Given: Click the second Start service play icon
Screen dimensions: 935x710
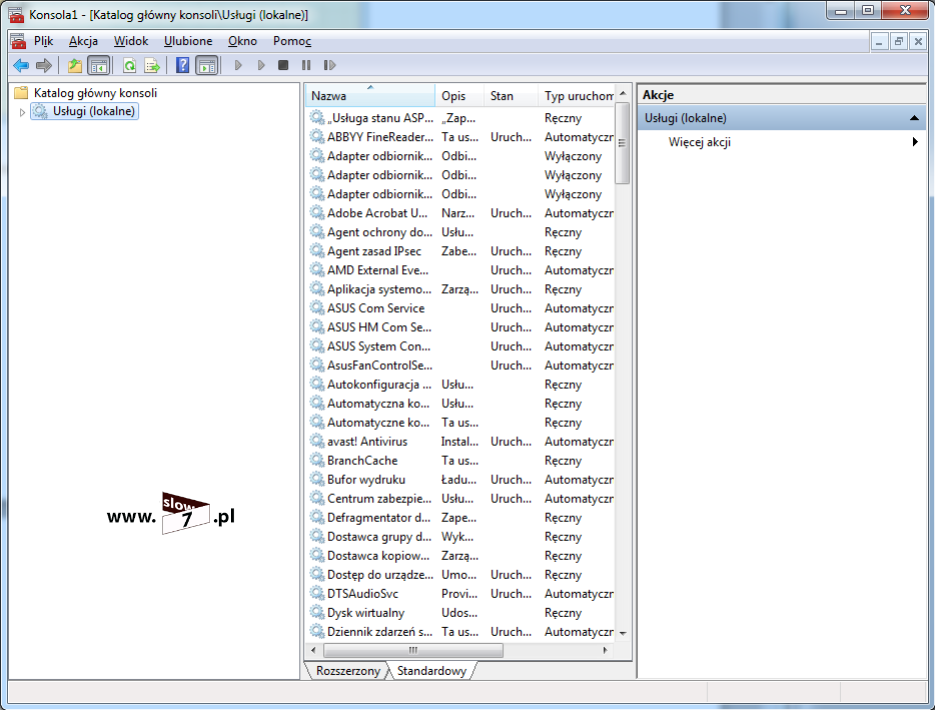Looking at the screenshot, I should coord(261,65).
